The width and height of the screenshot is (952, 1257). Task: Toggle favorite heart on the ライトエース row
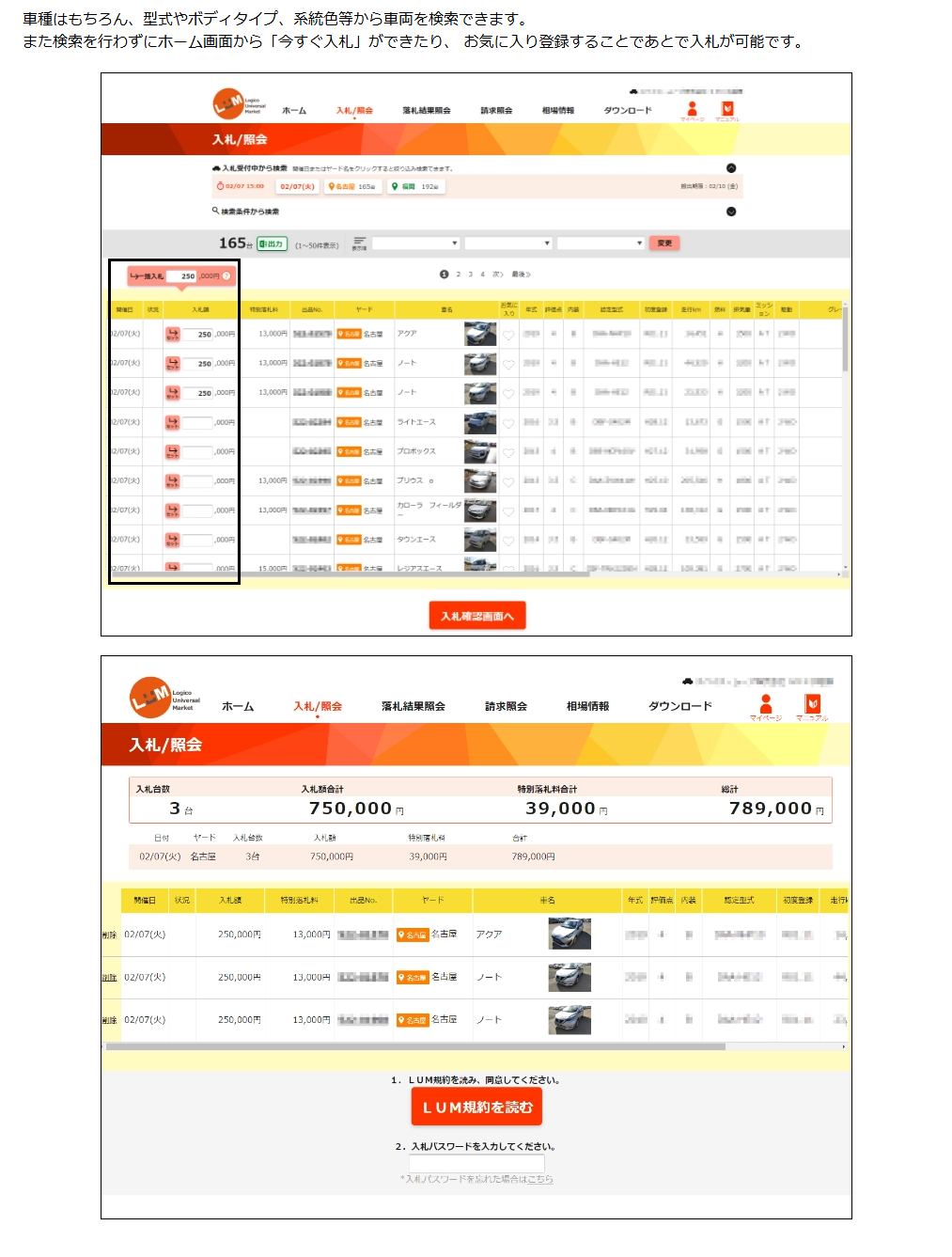(508, 423)
